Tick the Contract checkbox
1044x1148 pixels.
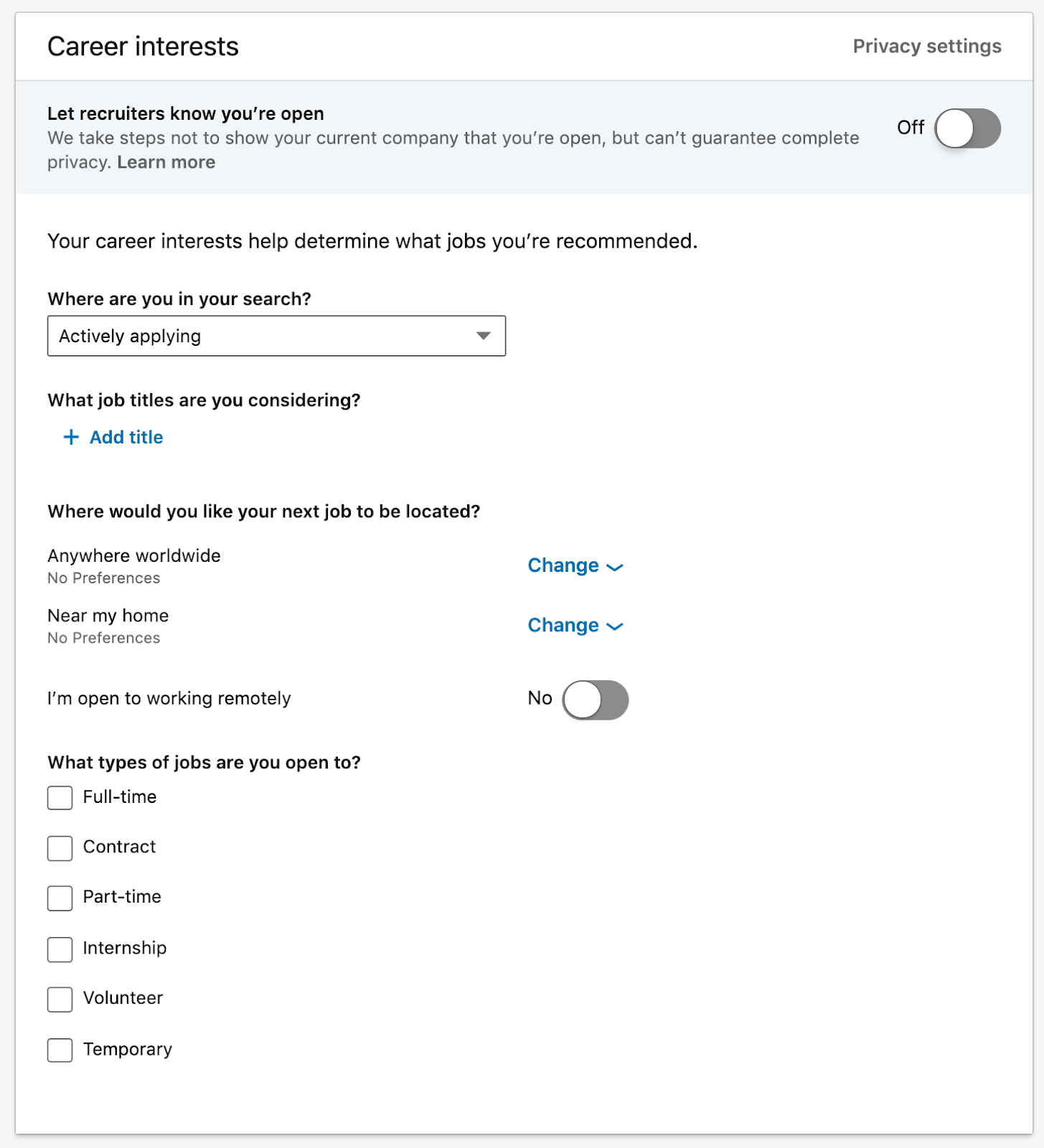[x=60, y=848]
